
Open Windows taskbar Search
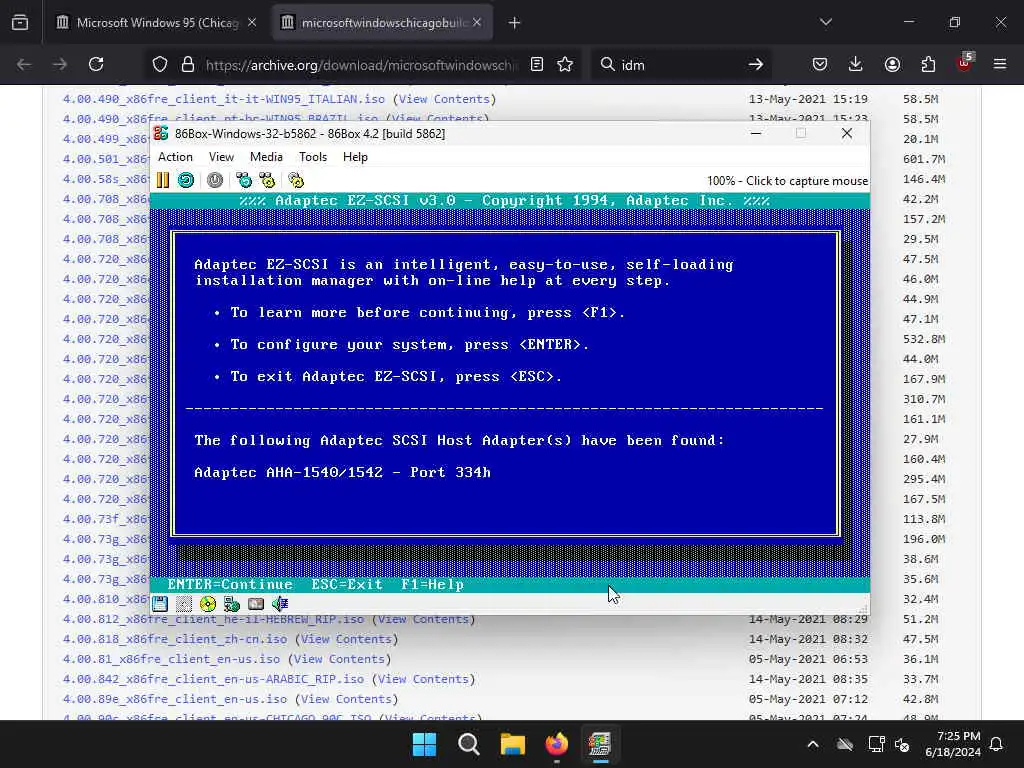tap(468, 744)
